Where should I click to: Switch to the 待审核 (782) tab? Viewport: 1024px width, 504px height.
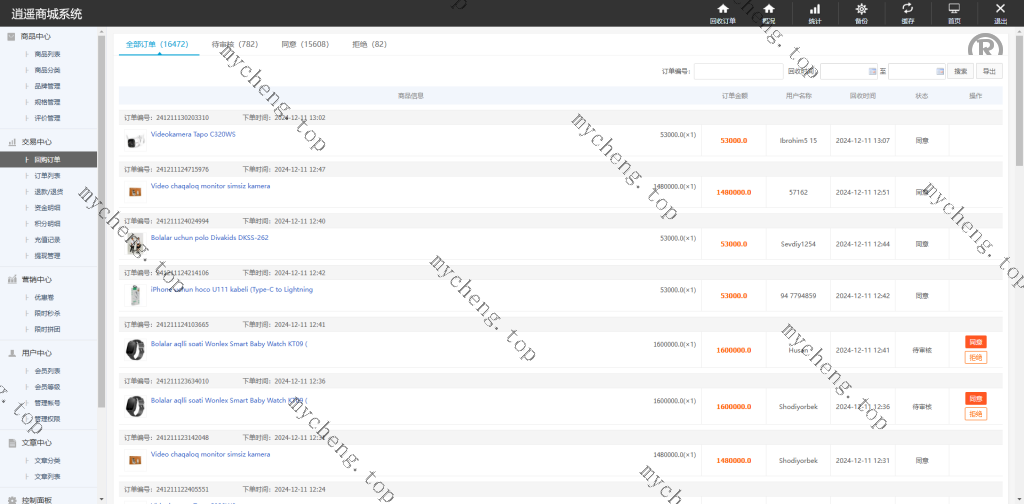pyautogui.click(x=235, y=45)
